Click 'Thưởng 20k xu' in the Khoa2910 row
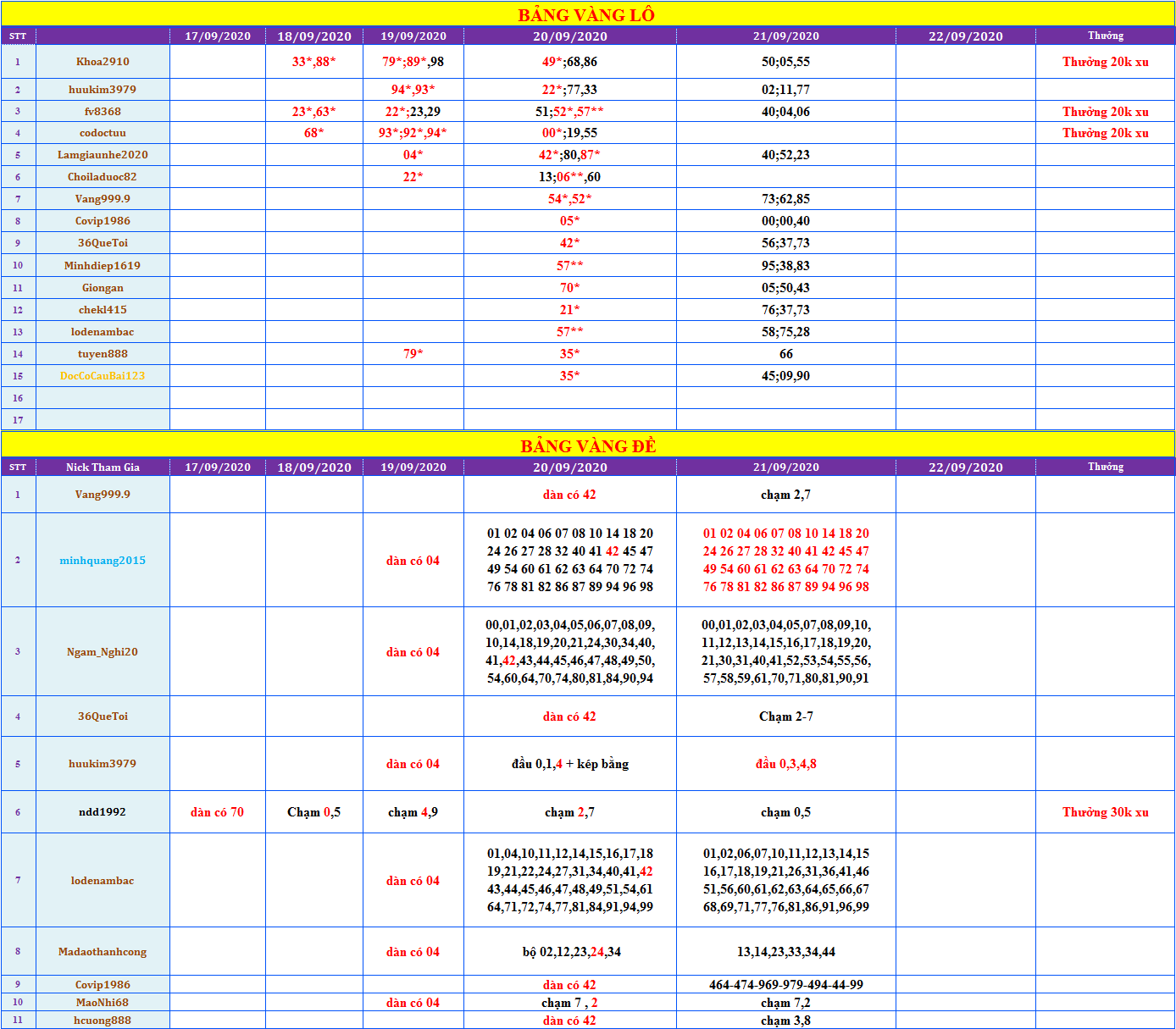The height and width of the screenshot is (1029, 1176). [1106, 62]
